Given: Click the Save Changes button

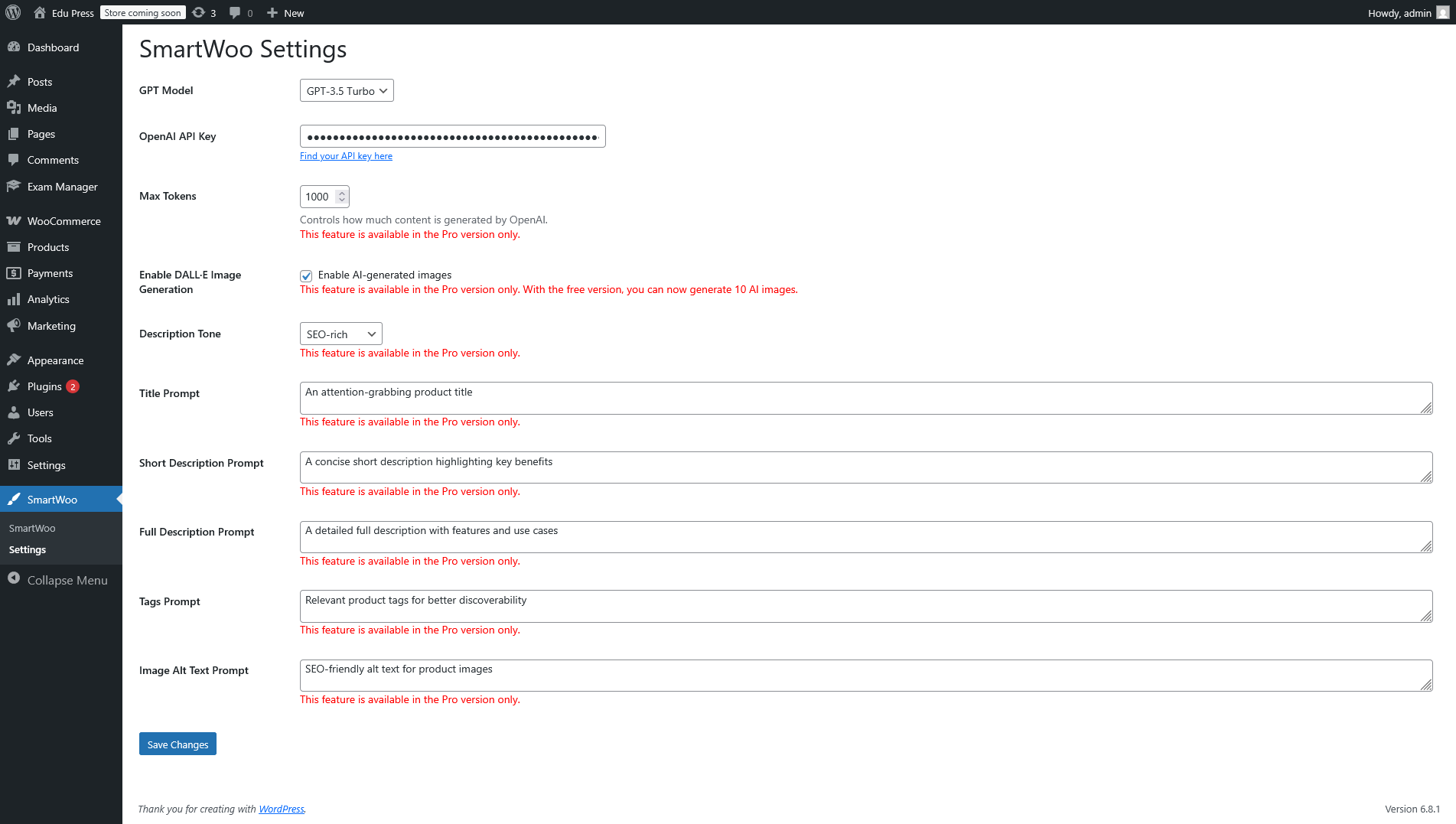Looking at the screenshot, I should coord(178,744).
